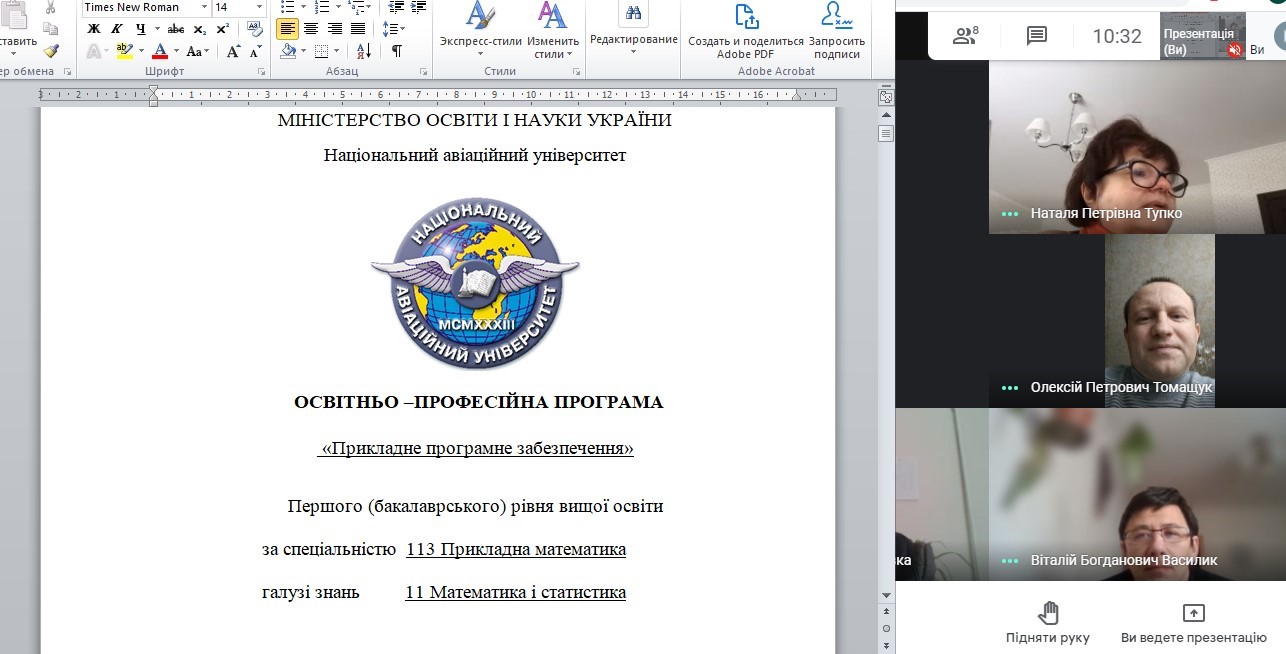Click the Format Painter brush icon
1286x654 pixels.
click(52, 51)
